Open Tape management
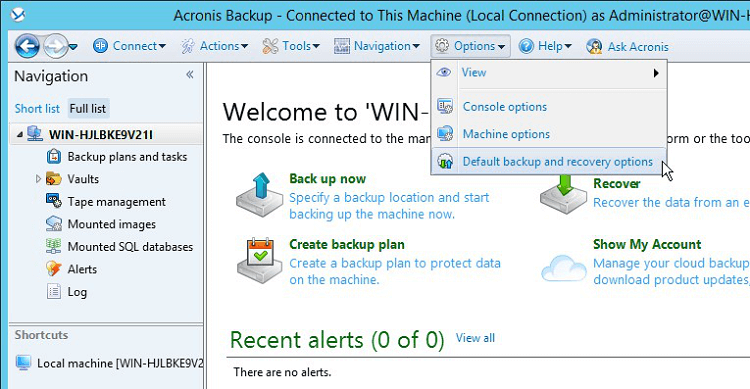Image resolution: width=750 pixels, height=389 pixels. [117, 202]
